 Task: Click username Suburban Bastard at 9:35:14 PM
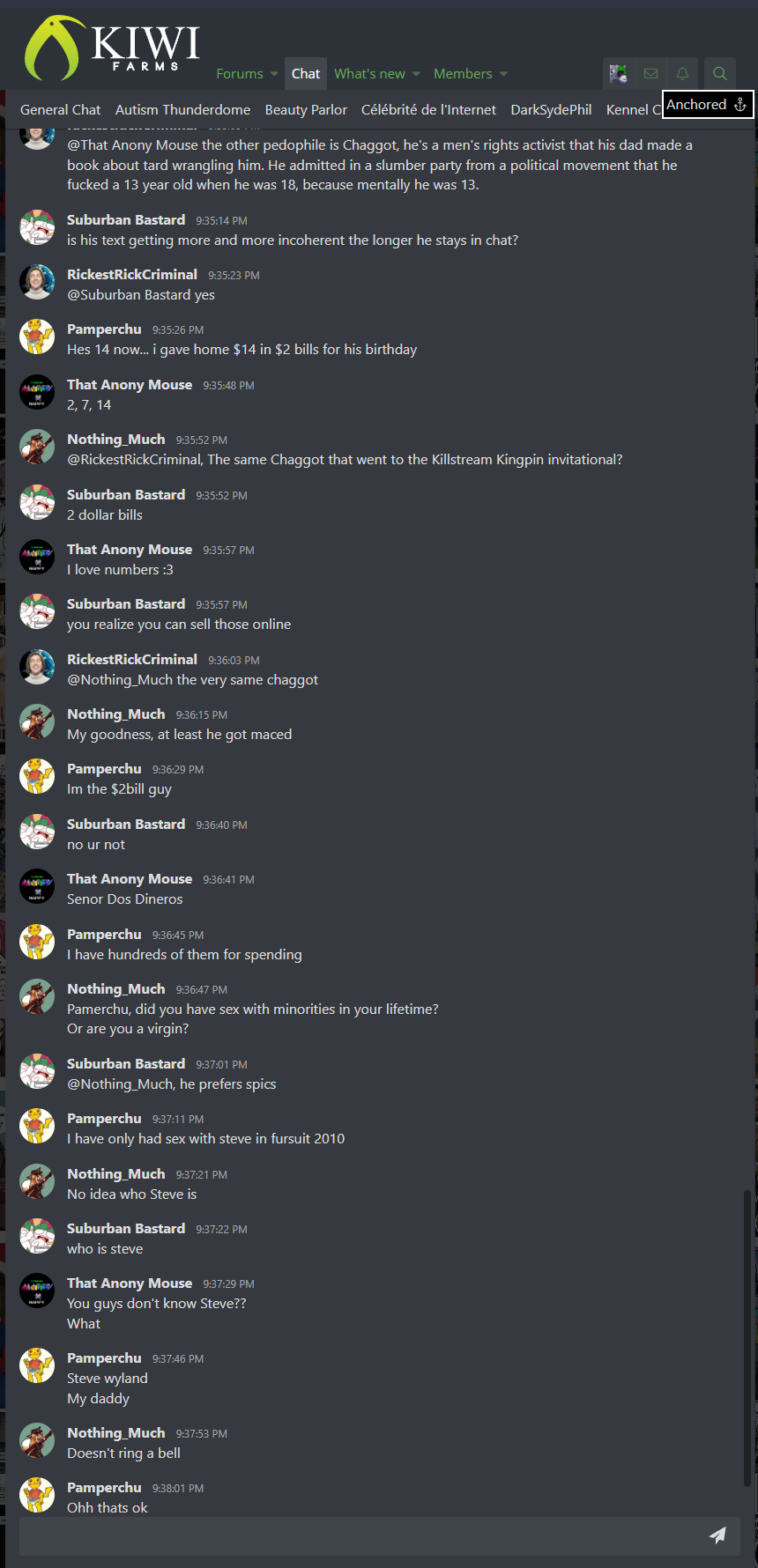[x=126, y=219]
